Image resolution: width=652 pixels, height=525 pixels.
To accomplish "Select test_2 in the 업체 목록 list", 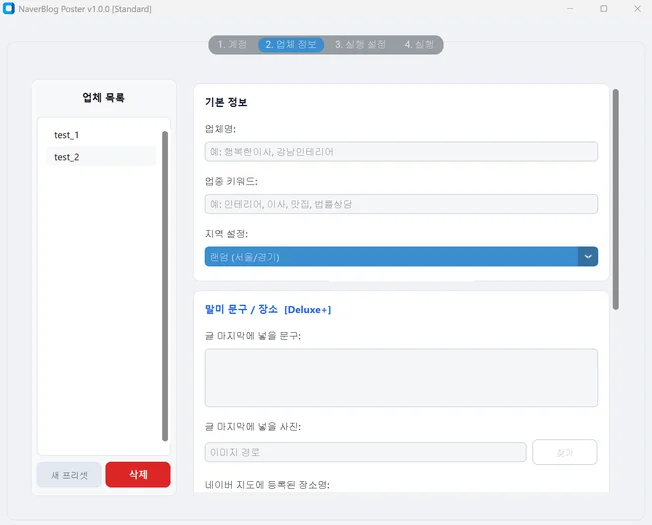I will point(101,157).
